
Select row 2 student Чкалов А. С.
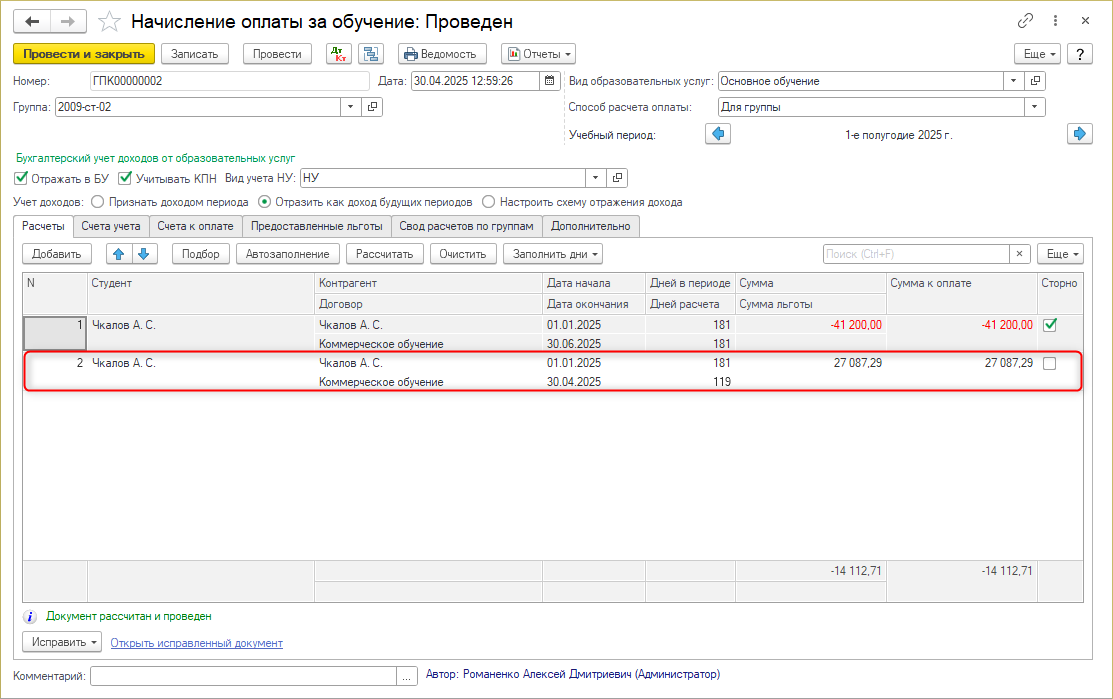[124, 363]
